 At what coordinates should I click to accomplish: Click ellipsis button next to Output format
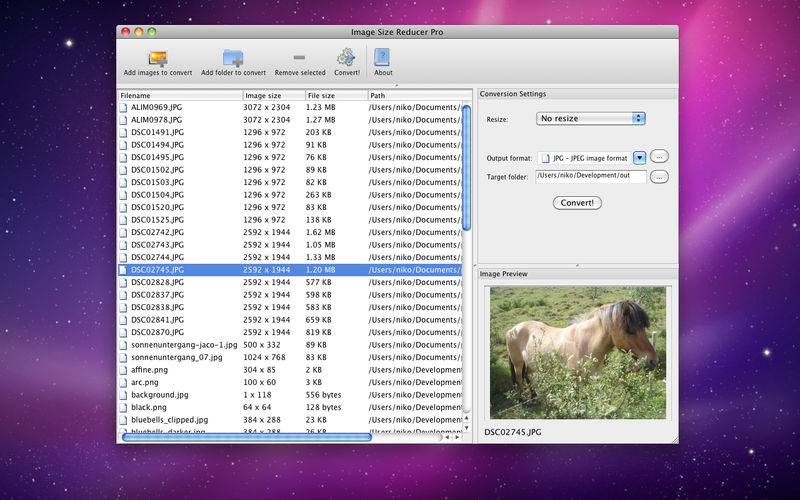click(659, 157)
